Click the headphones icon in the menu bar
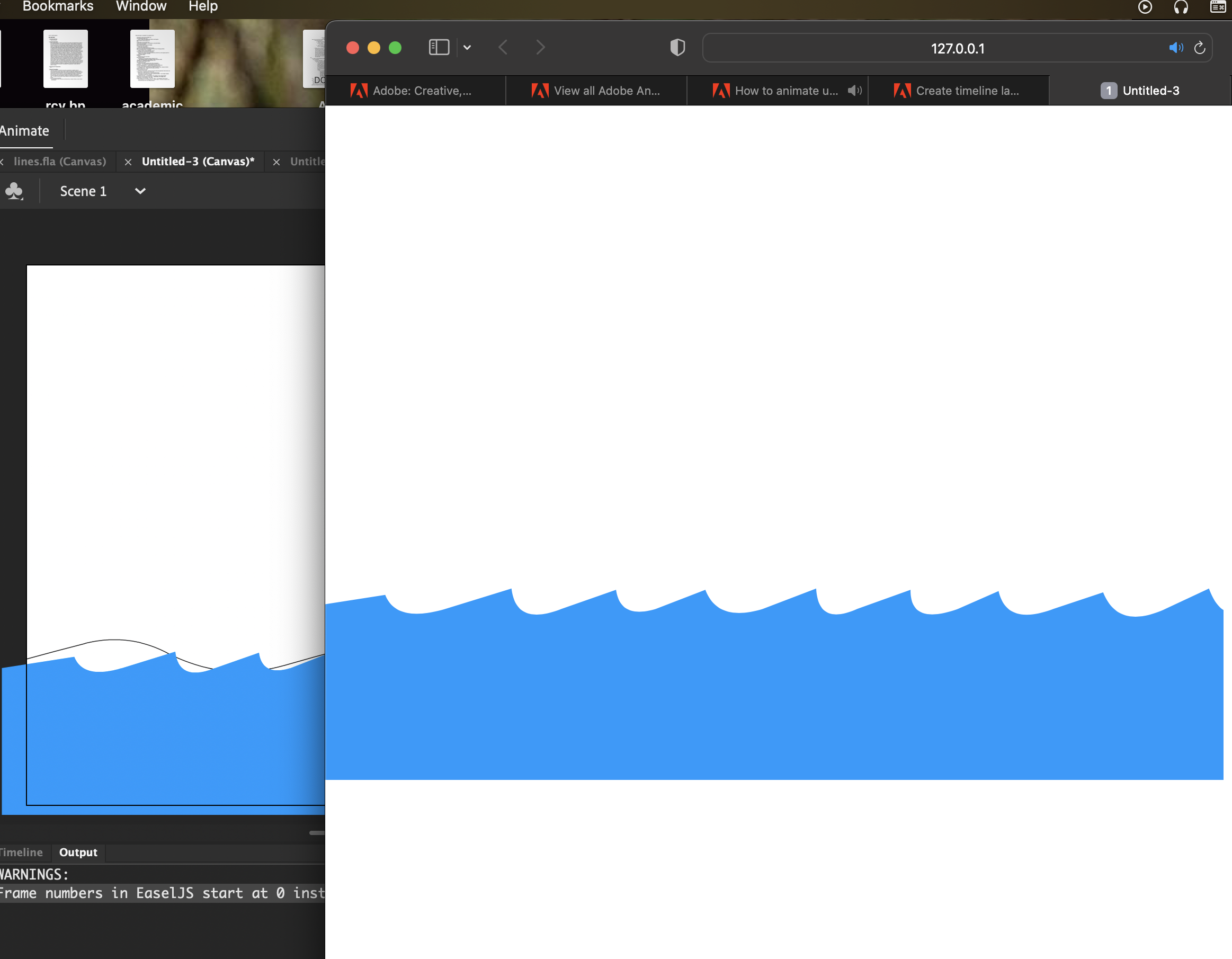The width and height of the screenshot is (1232, 959). (1180, 7)
